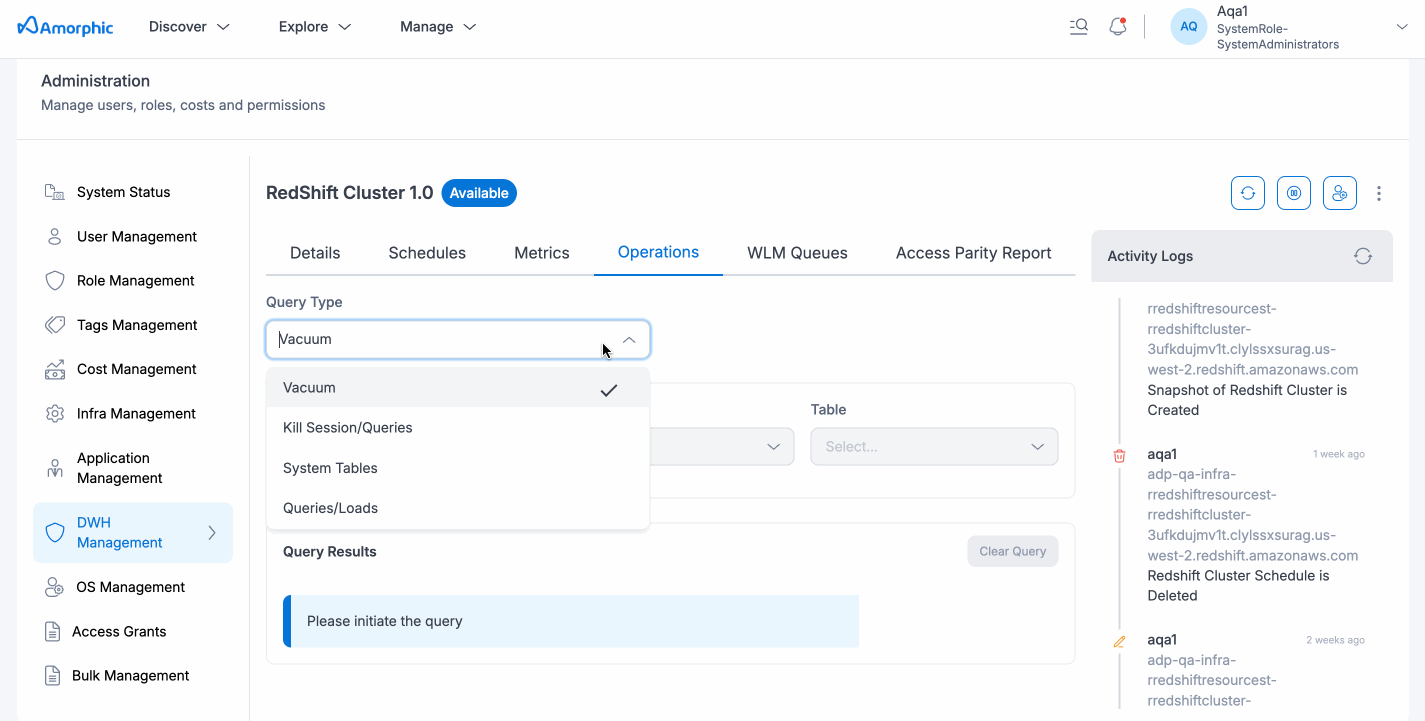The image size is (1425, 721).
Task: Expand the Manage menu
Action: (x=438, y=27)
